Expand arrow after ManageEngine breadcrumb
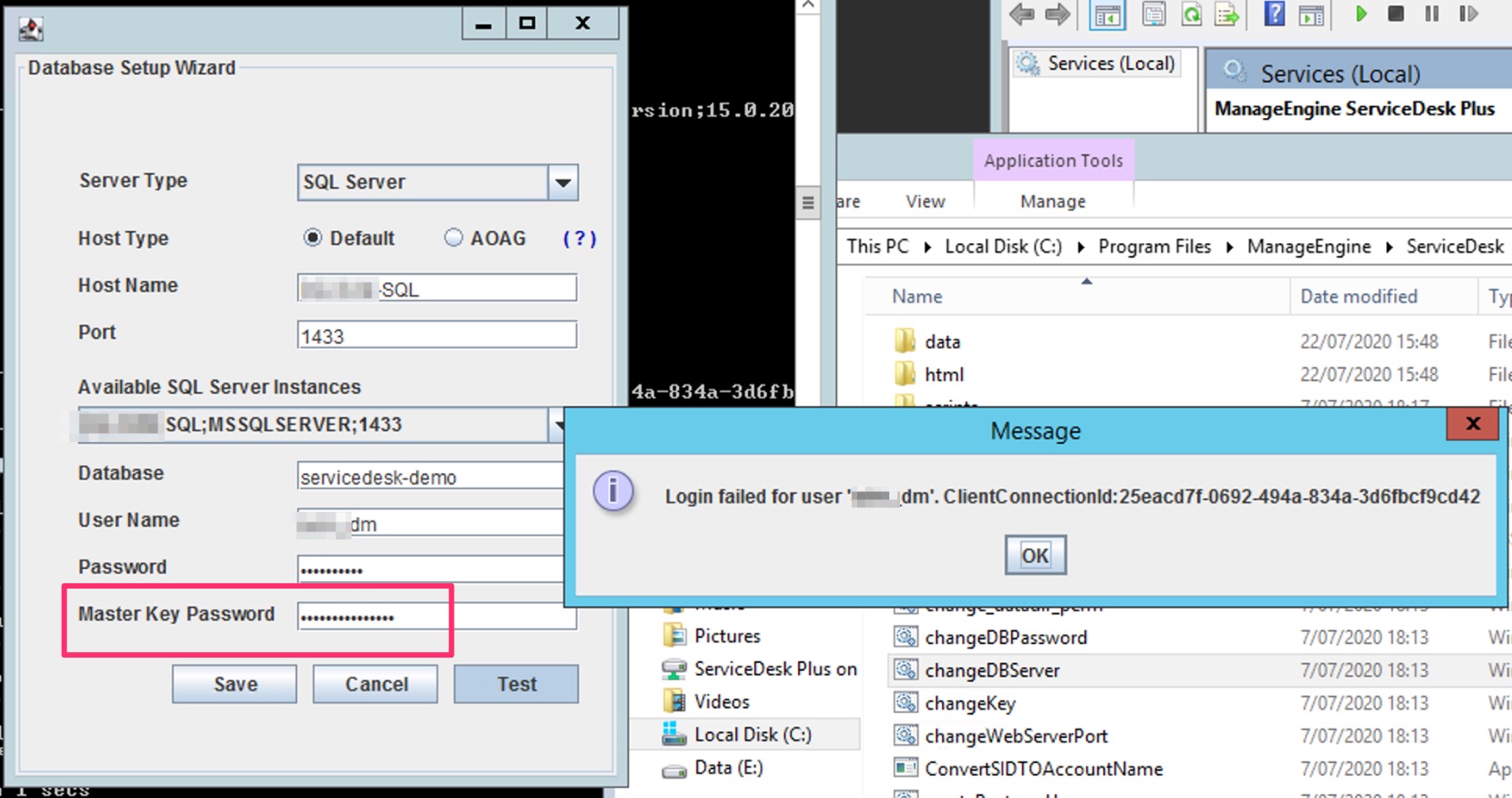The image size is (1512, 798). 1389,247
